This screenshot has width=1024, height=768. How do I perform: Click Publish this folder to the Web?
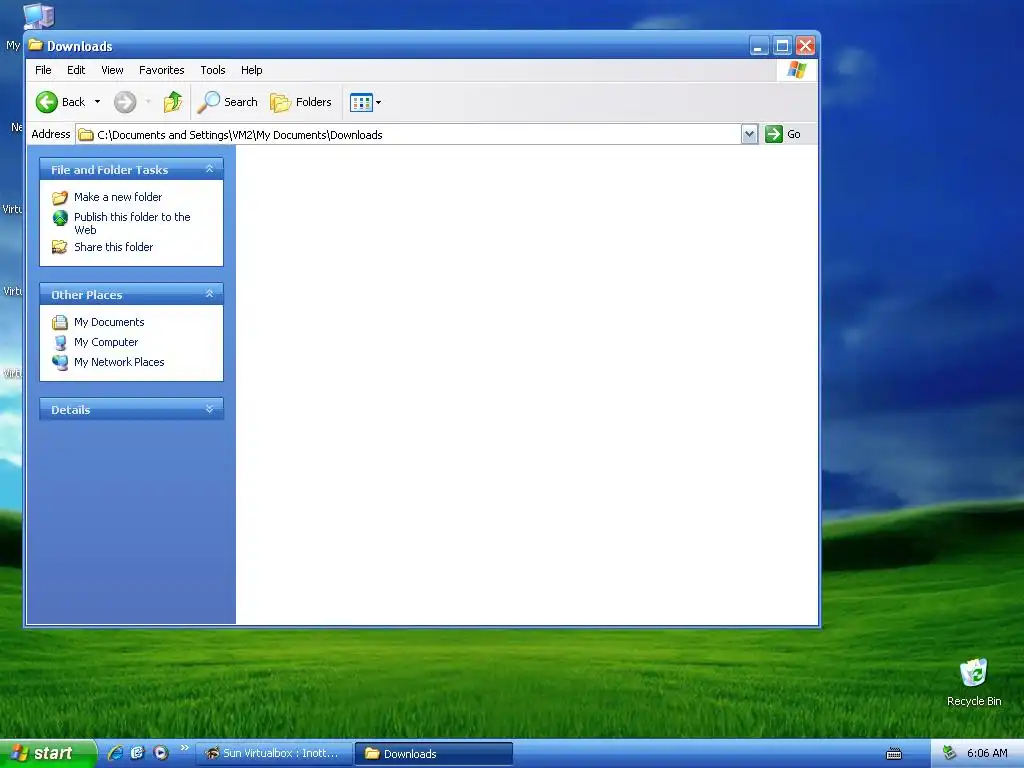132,223
